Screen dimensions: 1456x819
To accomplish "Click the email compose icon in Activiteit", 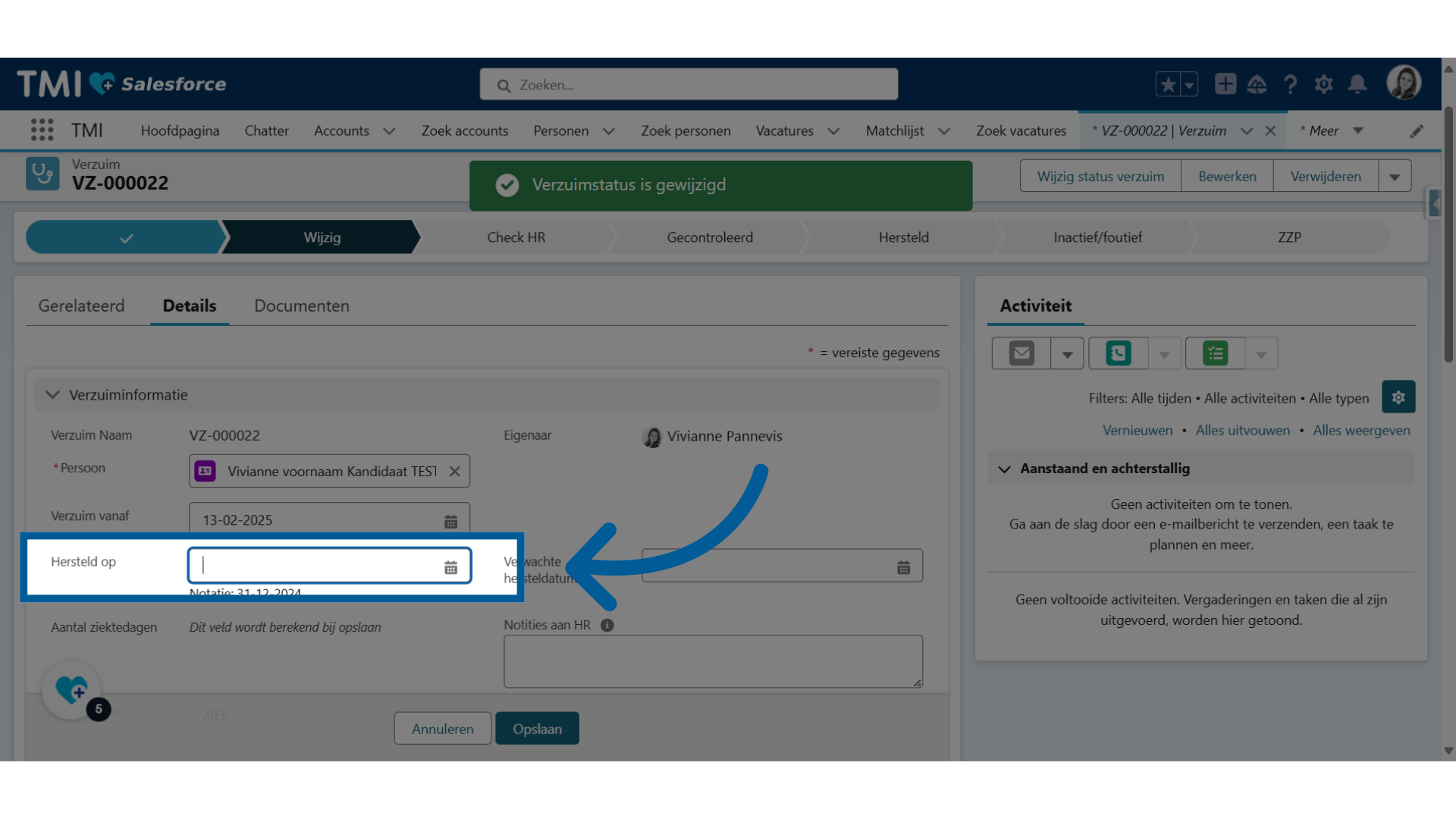I will coord(1022,352).
